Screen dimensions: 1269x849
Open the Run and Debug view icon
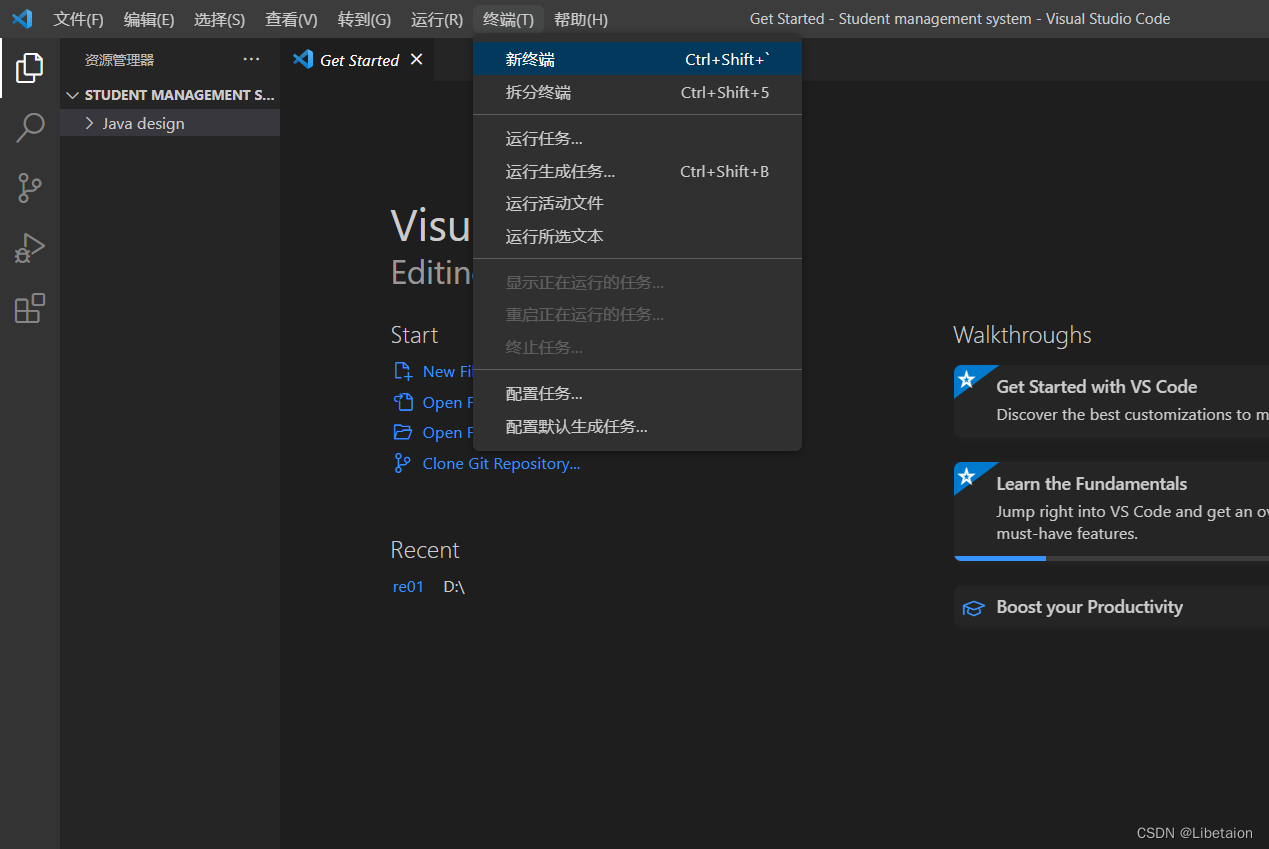click(30, 247)
